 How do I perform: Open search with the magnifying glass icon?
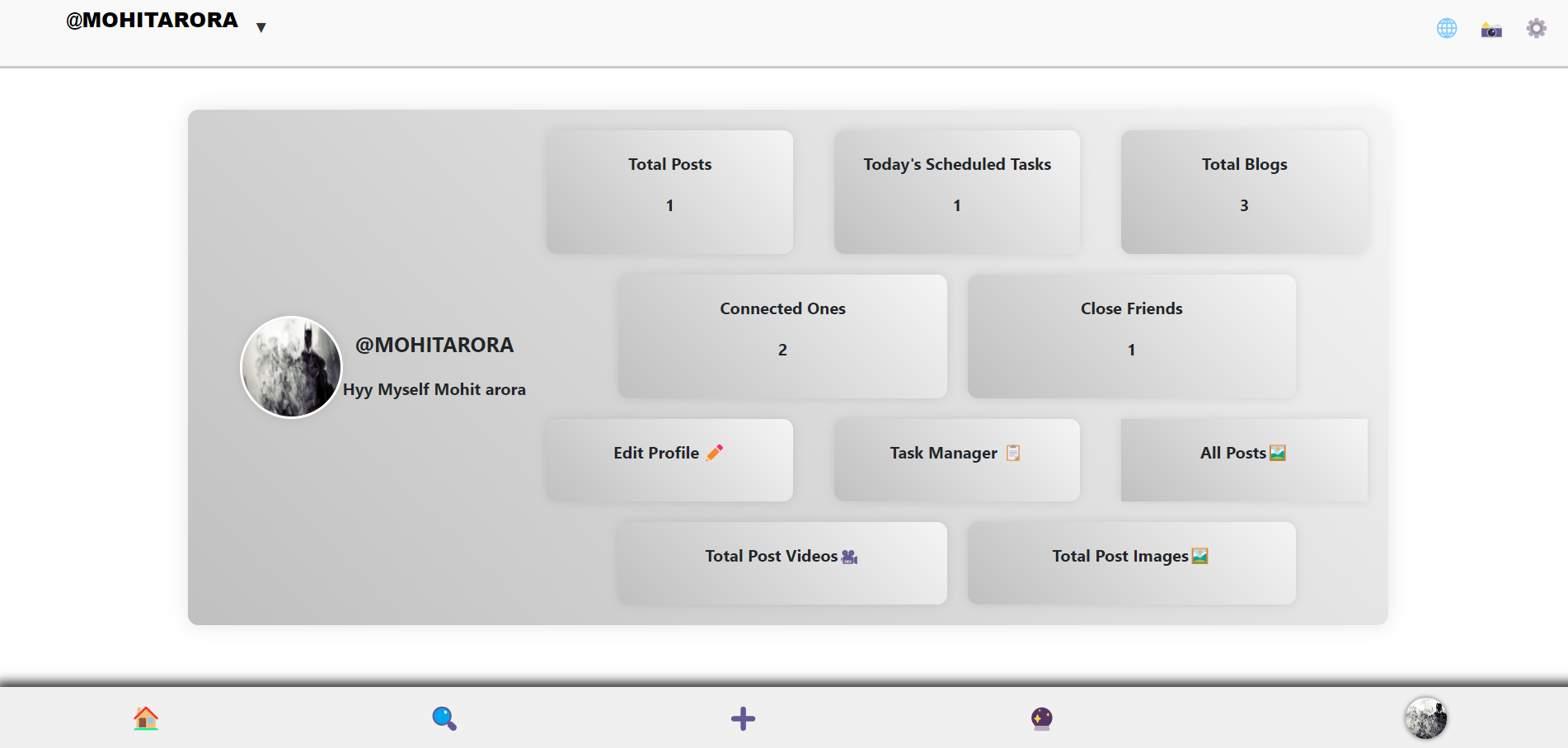[x=444, y=718]
